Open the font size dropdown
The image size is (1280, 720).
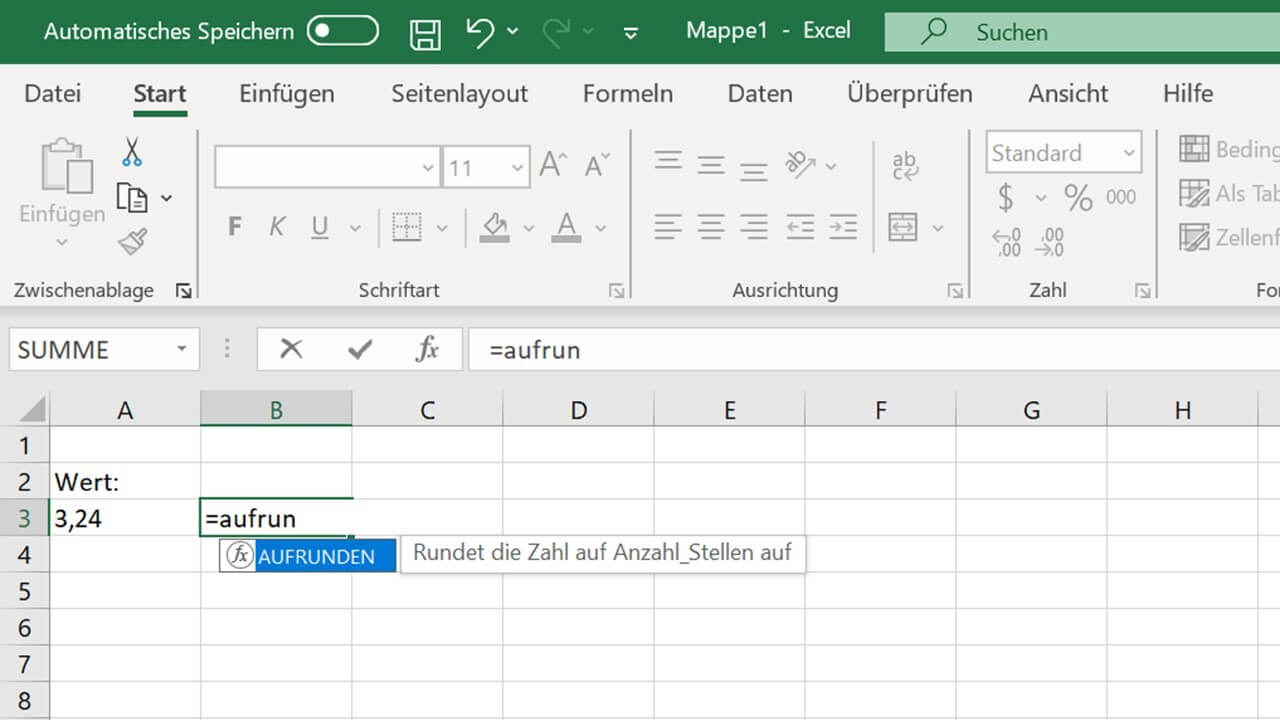pyautogui.click(x=517, y=168)
